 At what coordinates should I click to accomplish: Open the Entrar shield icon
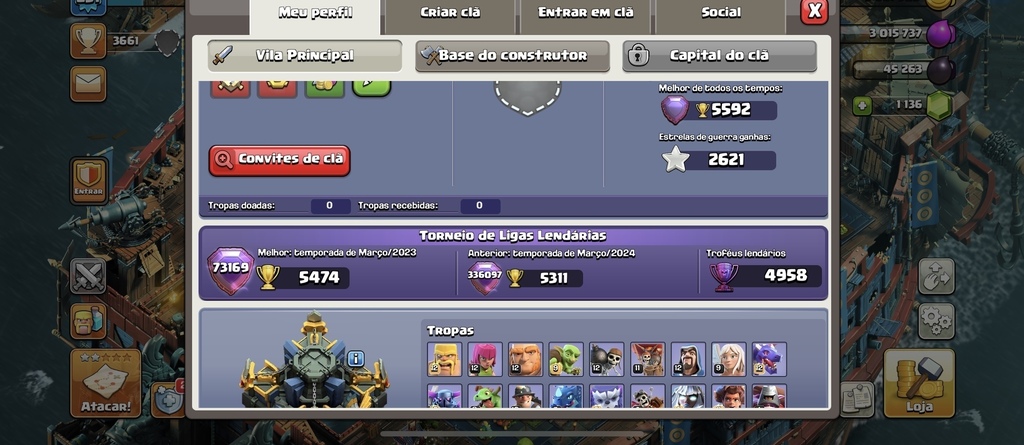[x=88, y=180]
